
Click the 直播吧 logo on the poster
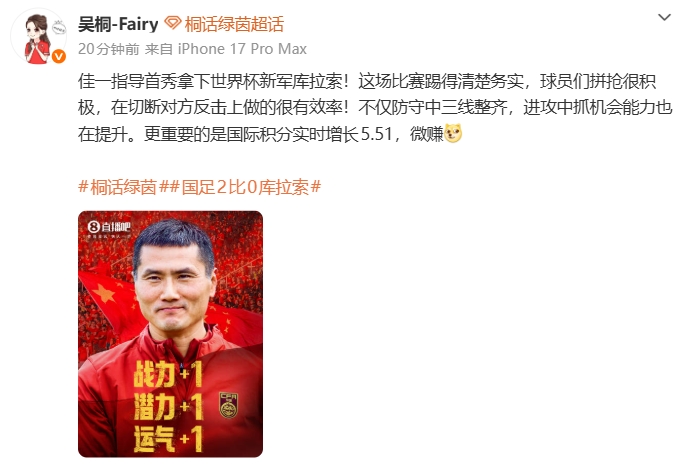click(109, 227)
